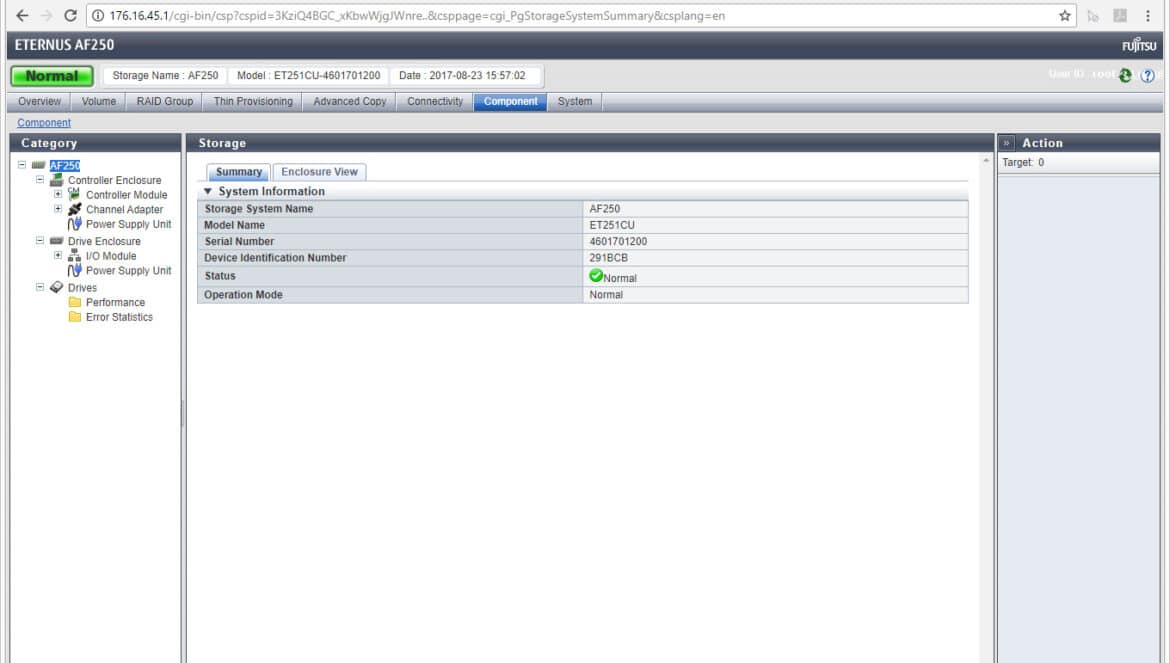Screen dimensions: 1170x663
Task: Collapse the Drives tree node
Action: [x=40, y=287]
